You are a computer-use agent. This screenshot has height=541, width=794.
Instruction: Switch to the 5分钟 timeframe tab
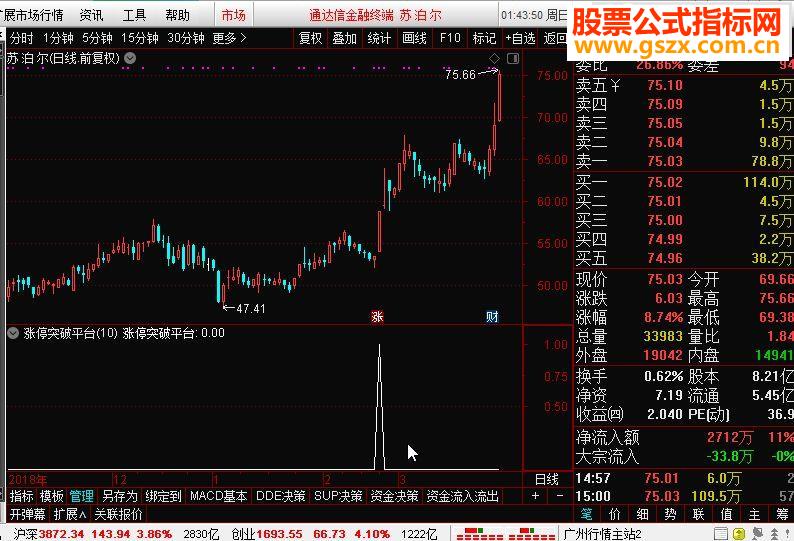coord(97,38)
